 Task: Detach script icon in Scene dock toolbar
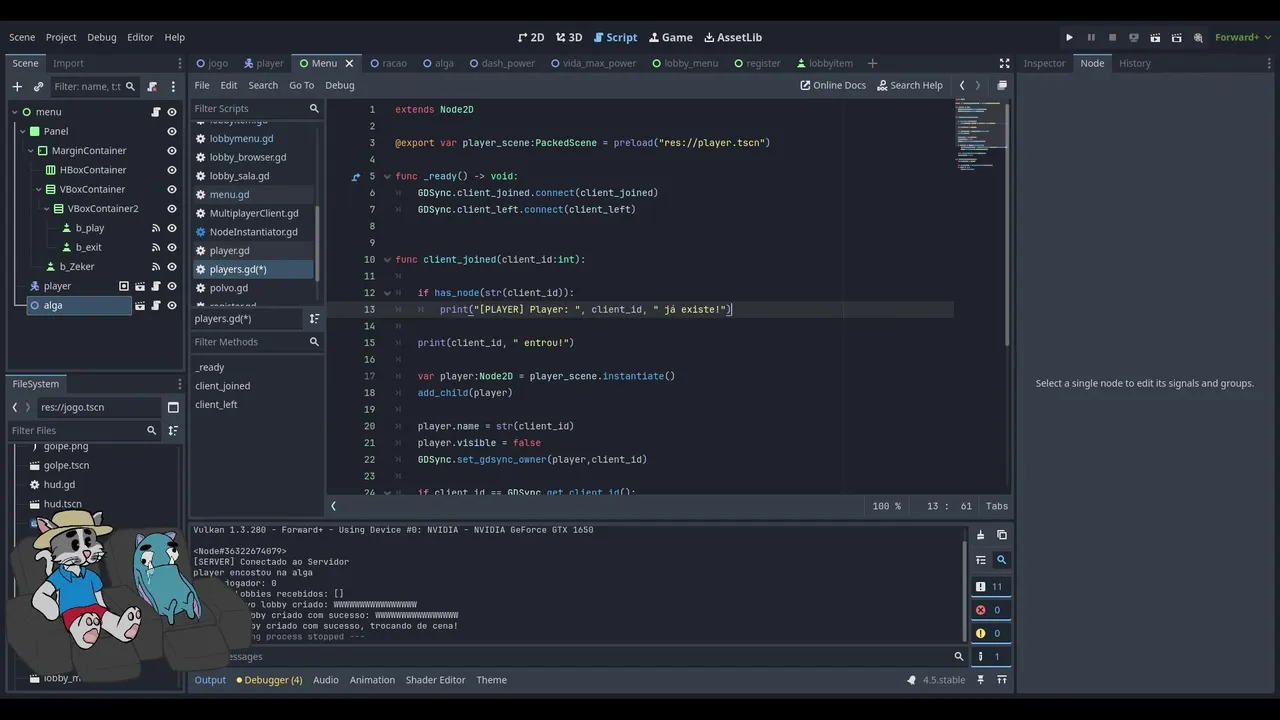point(152,87)
